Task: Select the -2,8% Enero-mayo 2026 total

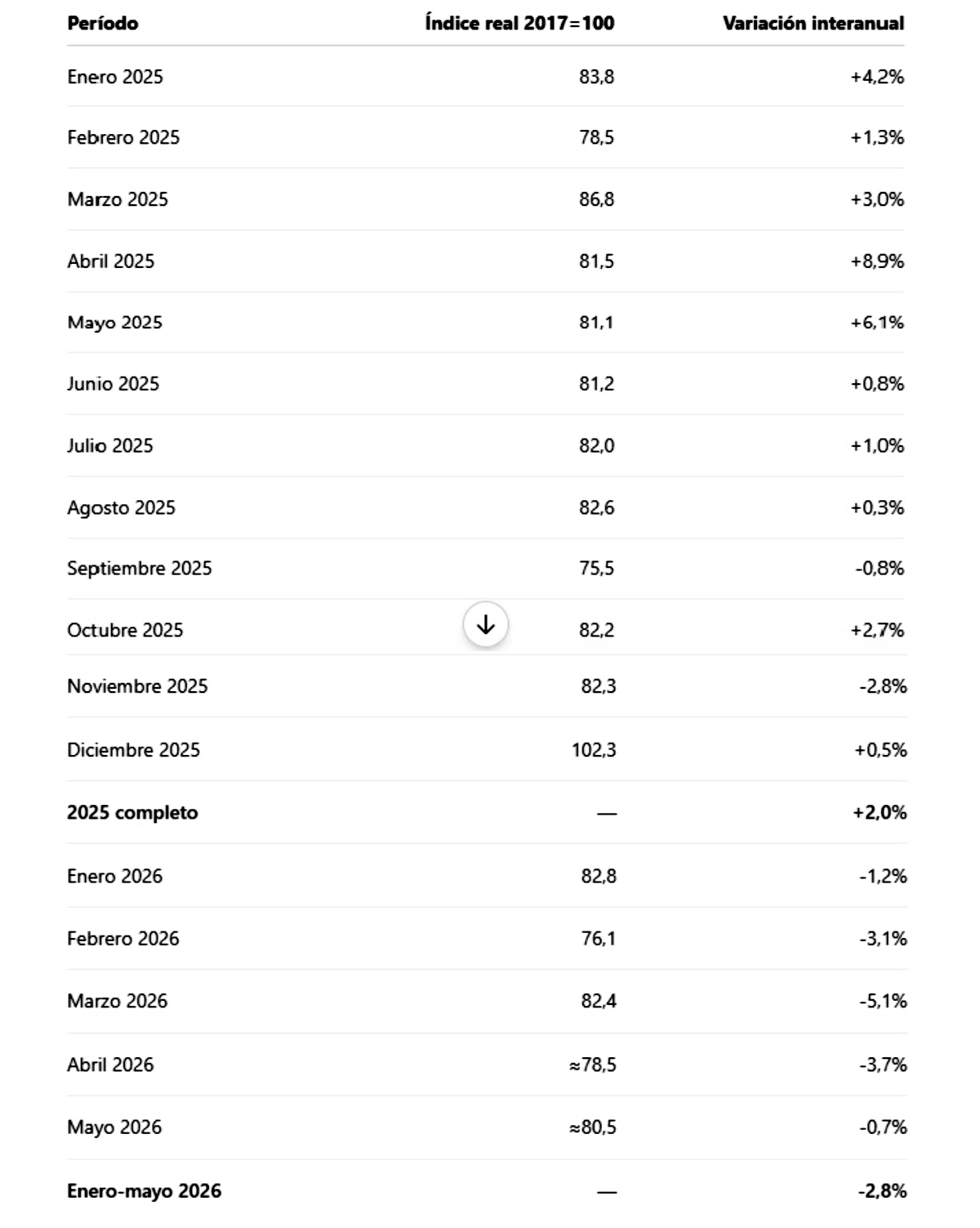Action: 882,1191
